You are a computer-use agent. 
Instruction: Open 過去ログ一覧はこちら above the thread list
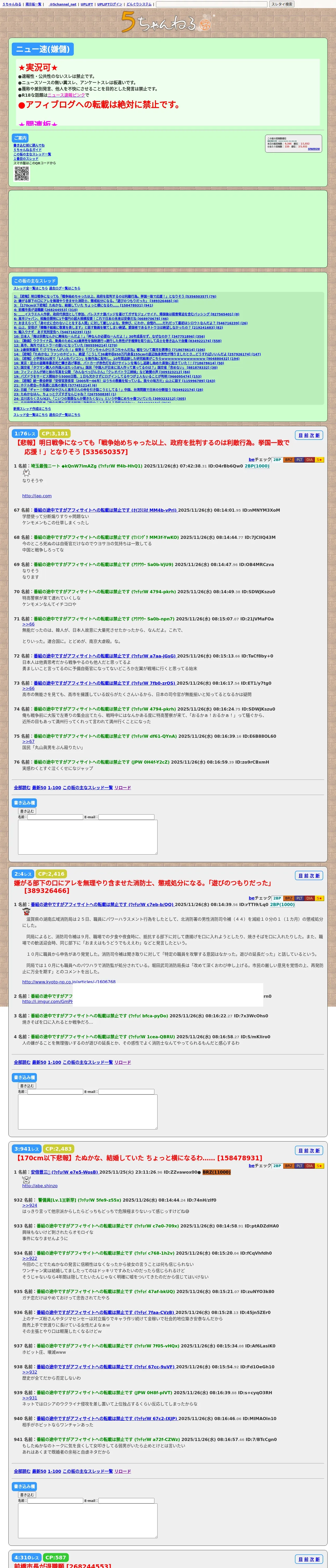click(64, 288)
